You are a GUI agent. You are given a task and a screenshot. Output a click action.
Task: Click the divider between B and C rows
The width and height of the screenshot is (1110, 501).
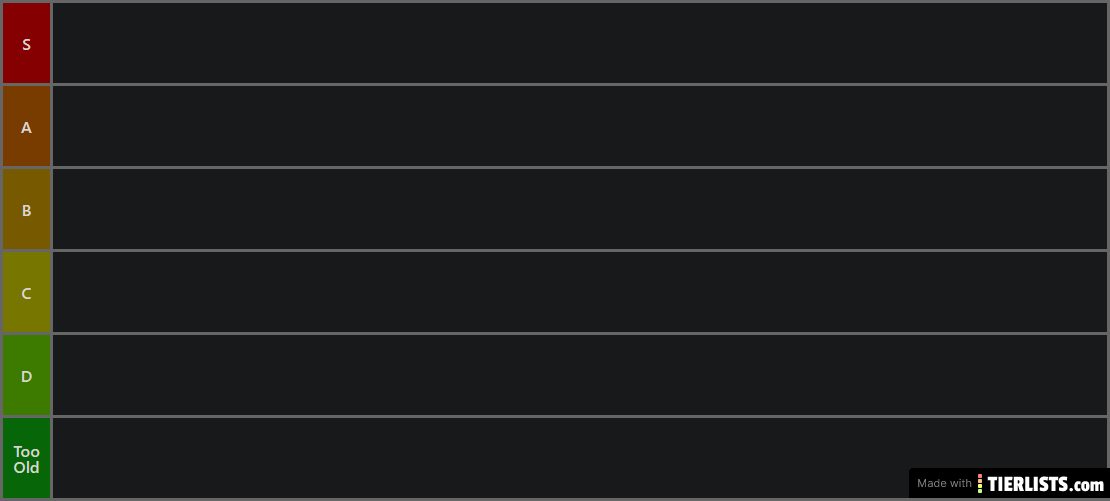(x=579, y=250)
